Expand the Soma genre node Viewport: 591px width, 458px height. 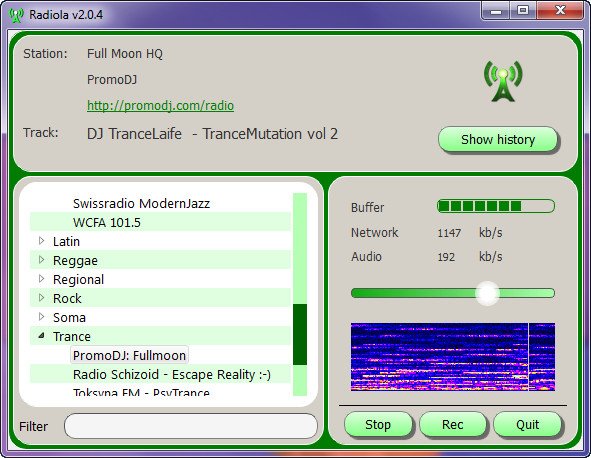[41, 317]
